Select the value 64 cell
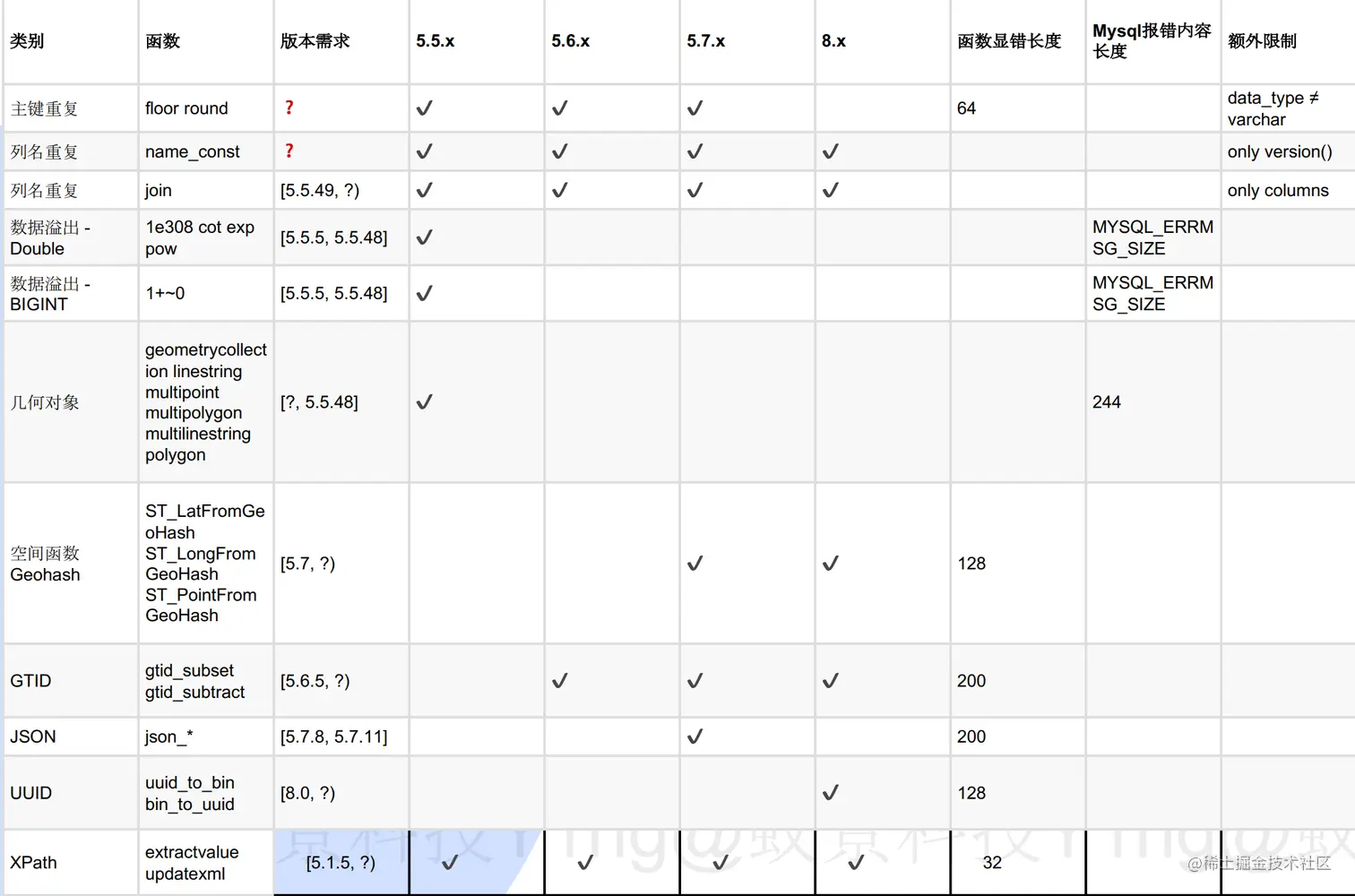This screenshot has height=896, width=1355. pos(1018,108)
